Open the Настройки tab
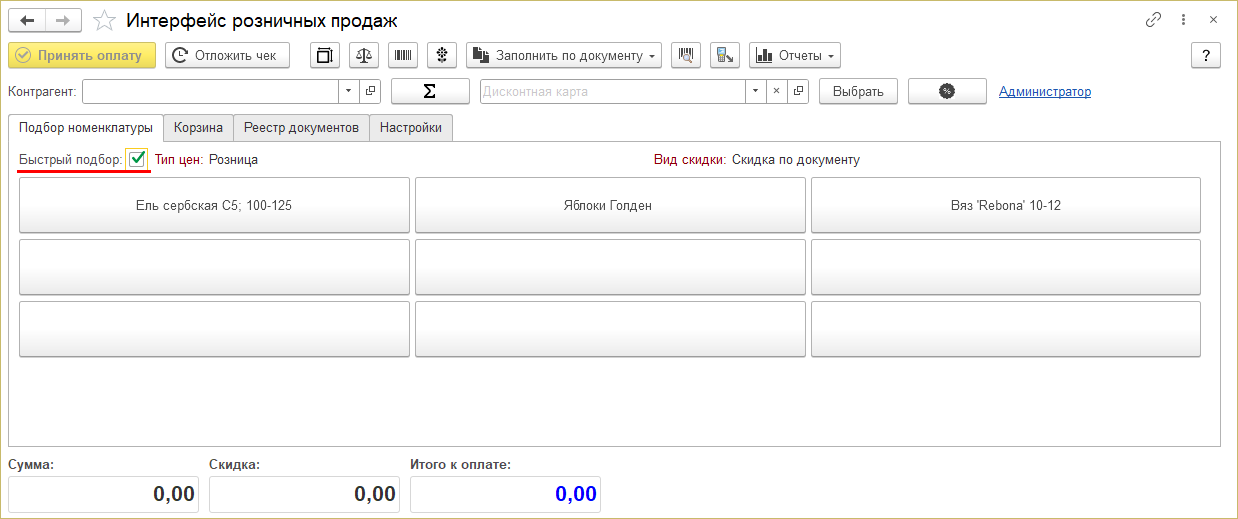The width and height of the screenshot is (1238, 519). (411, 128)
